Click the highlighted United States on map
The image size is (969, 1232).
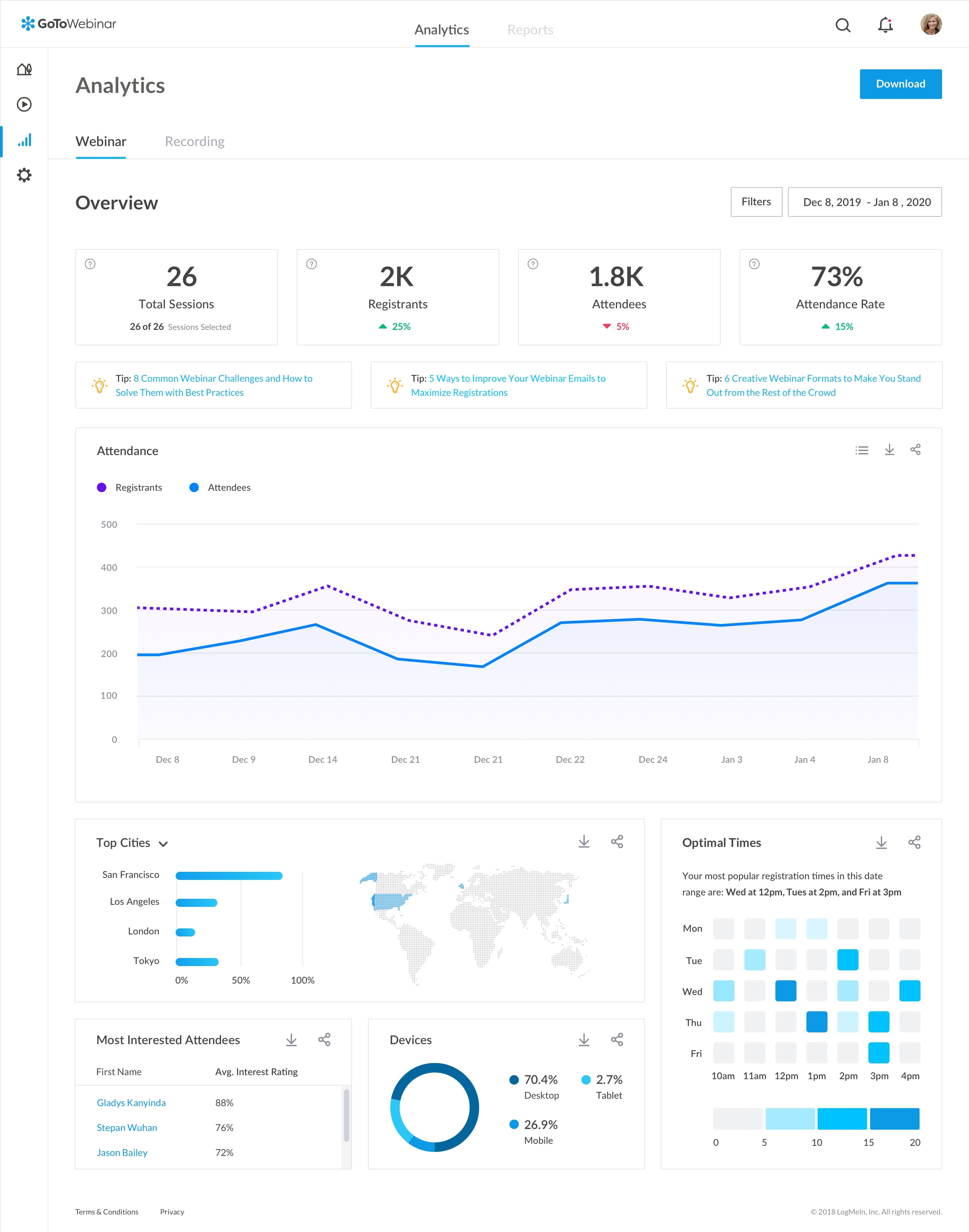[x=391, y=901]
